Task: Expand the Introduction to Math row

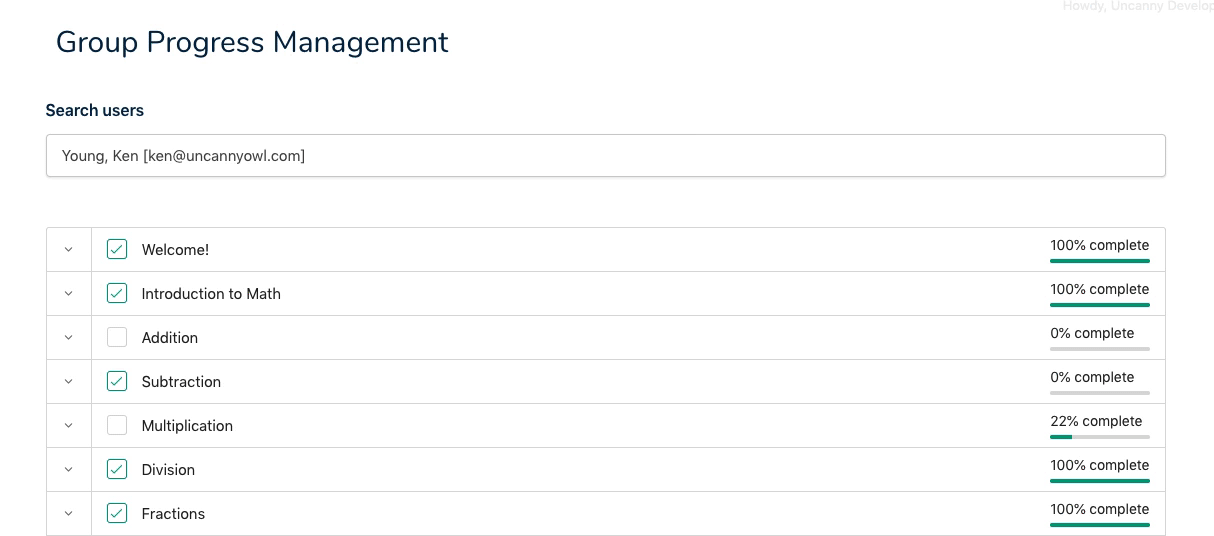Action: pyautogui.click(x=69, y=294)
